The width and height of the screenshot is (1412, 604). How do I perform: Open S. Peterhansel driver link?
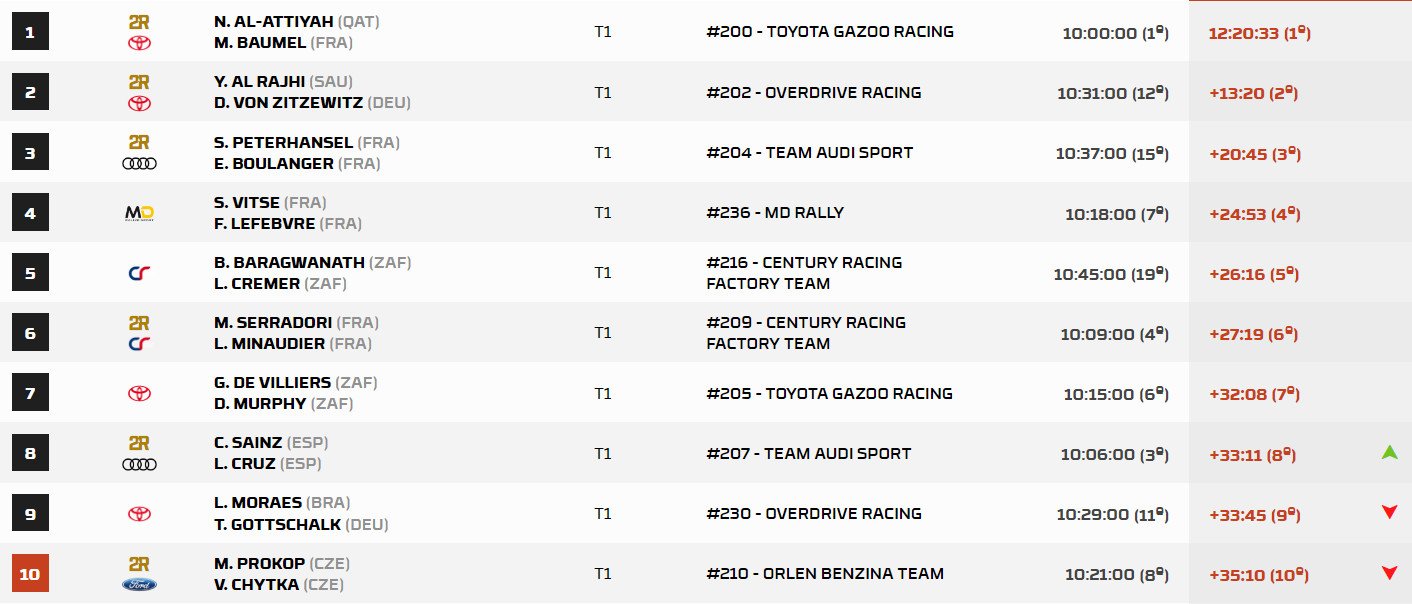click(283, 143)
